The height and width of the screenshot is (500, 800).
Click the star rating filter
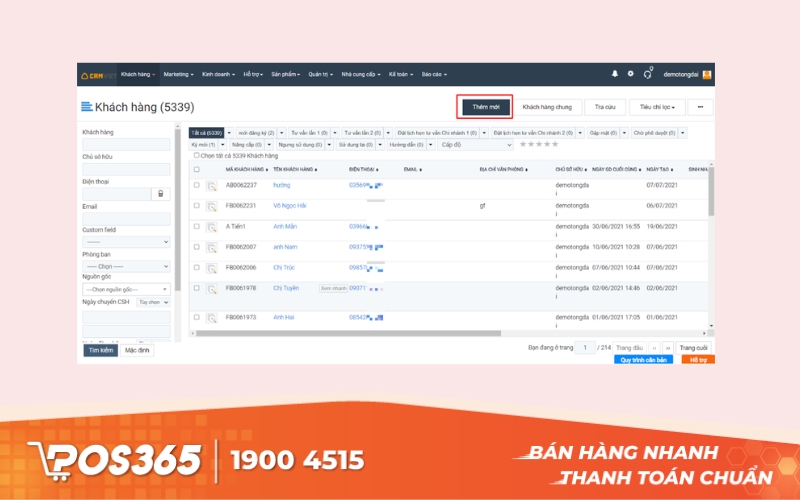coord(539,144)
